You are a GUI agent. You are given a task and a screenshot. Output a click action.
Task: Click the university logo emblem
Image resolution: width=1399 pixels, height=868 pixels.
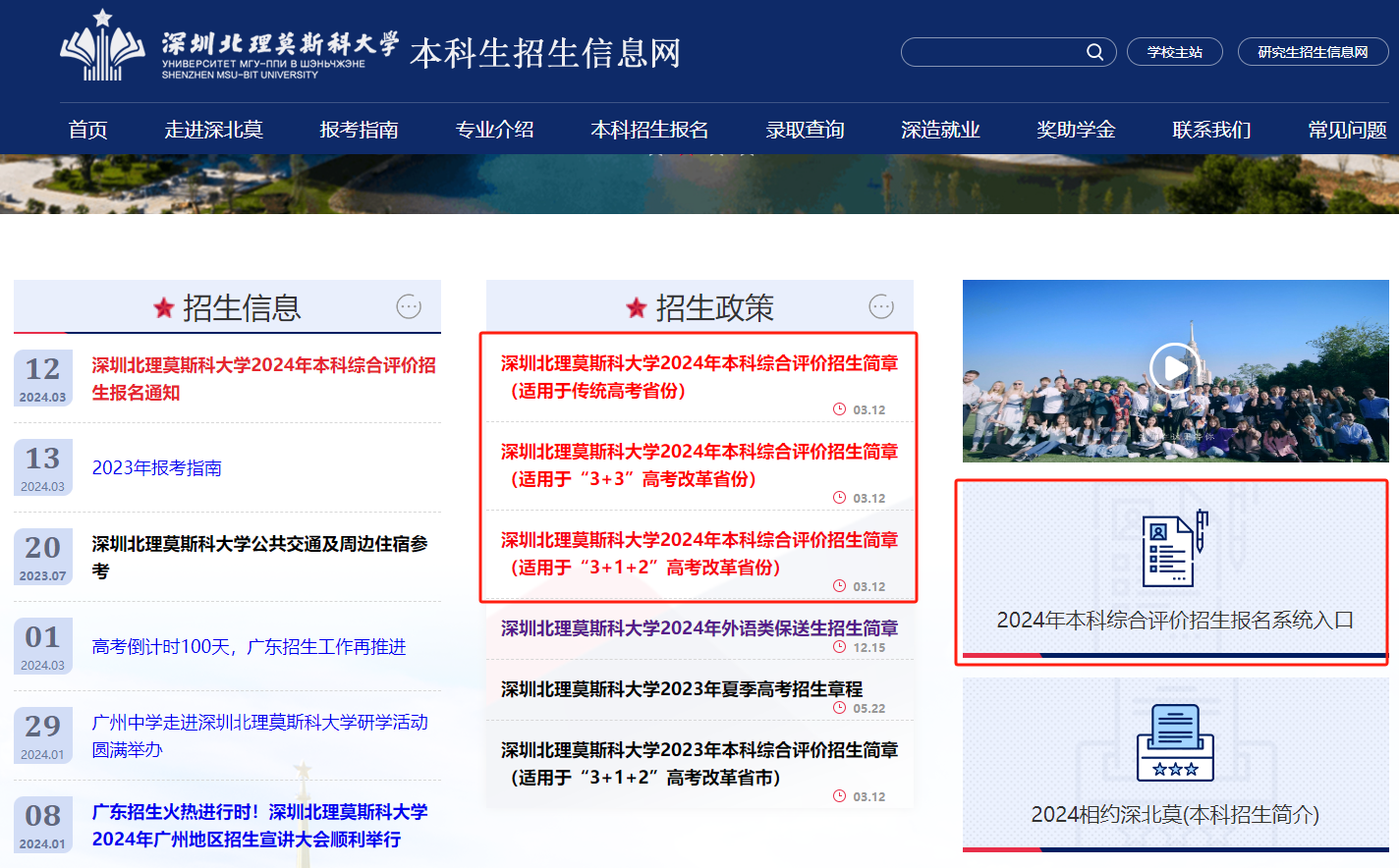pyautogui.click(x=103, y=46)
